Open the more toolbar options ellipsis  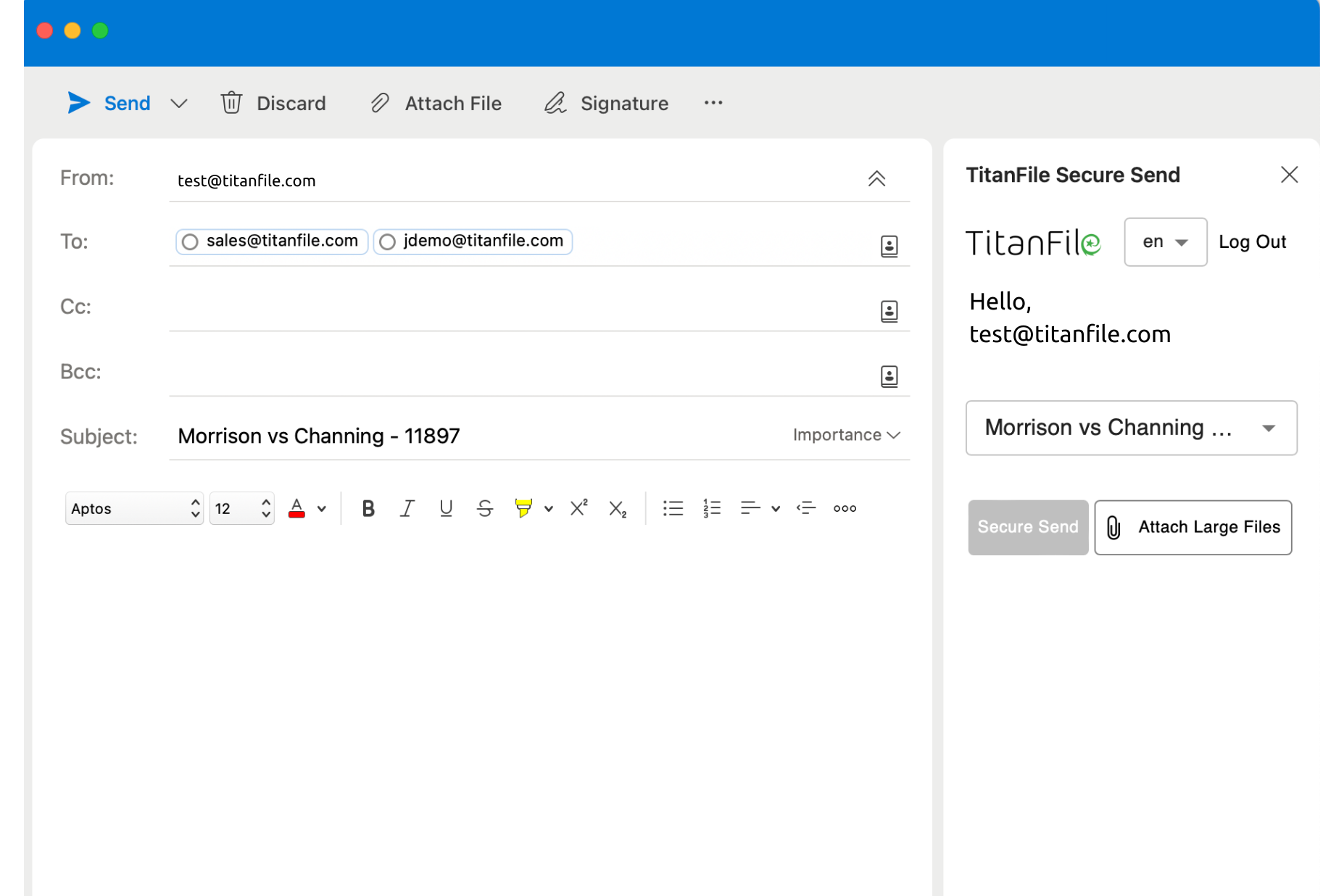[713, 103]
